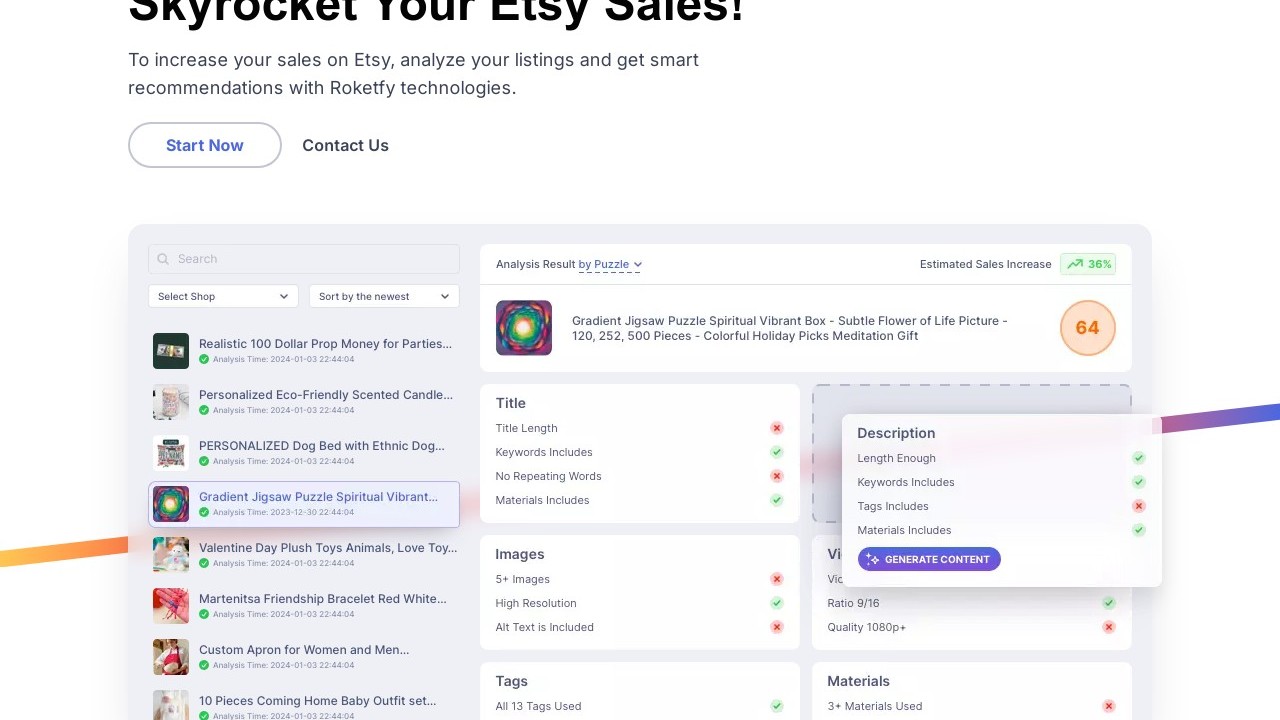Open the Sort by the newest dropdown
1280x720 pixels.
(x=383, y=296)
